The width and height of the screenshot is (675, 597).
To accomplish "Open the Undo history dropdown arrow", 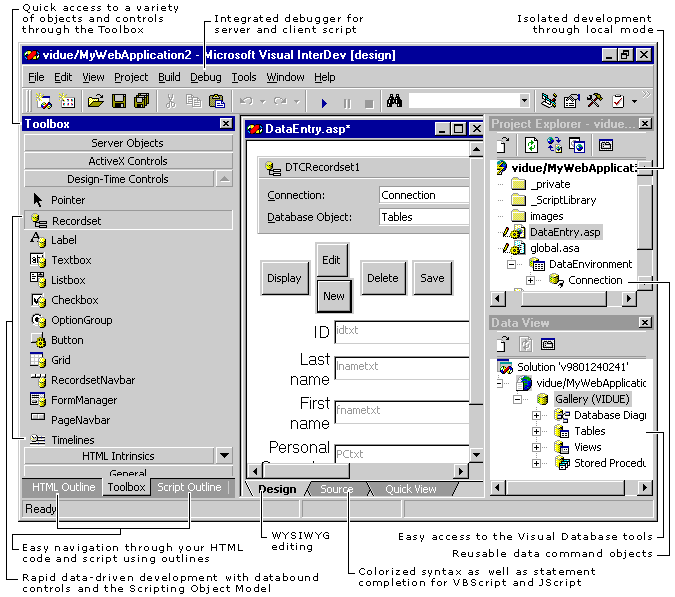I will coord(263,102).
